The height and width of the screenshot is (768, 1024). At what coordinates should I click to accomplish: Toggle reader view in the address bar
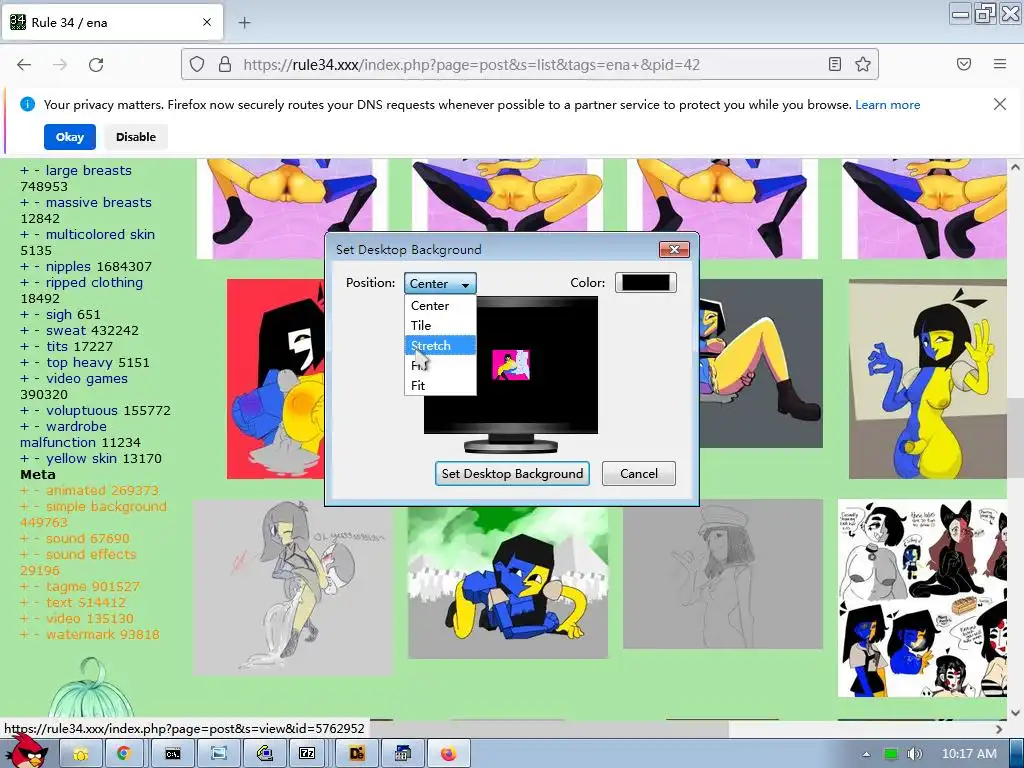click(x=835, y=64)
